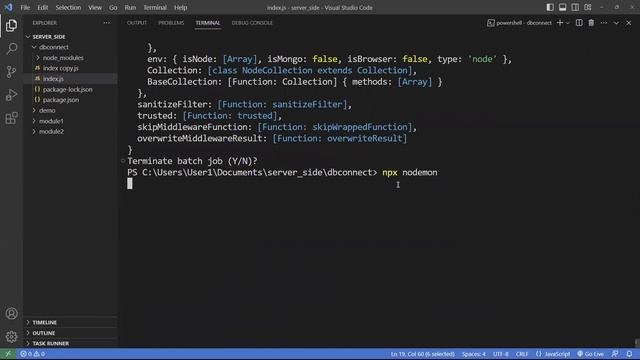The height and width of the screenshot is (360, 640).
Task: Open Explorer views and more actions
Action: (x=107, y=23)
